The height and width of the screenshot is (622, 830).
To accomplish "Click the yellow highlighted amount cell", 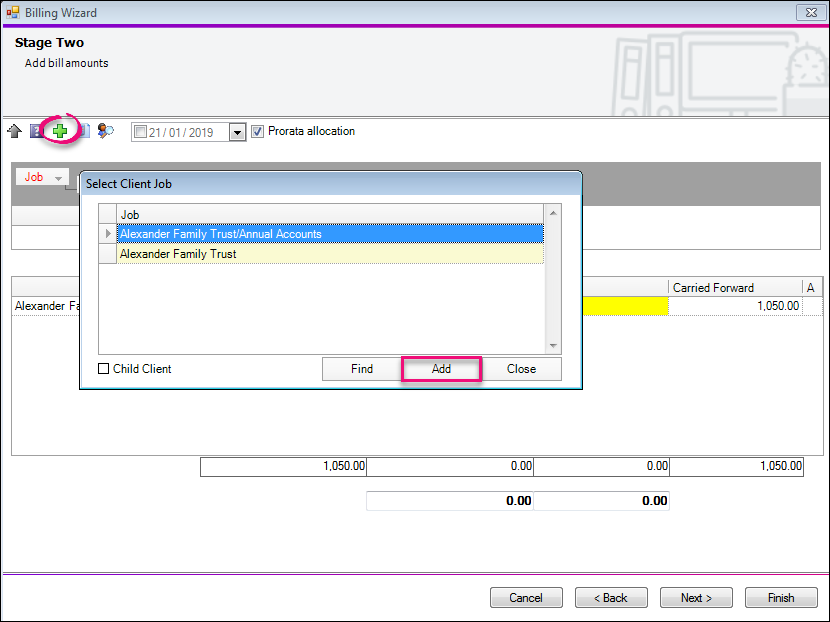I will 625,306.
